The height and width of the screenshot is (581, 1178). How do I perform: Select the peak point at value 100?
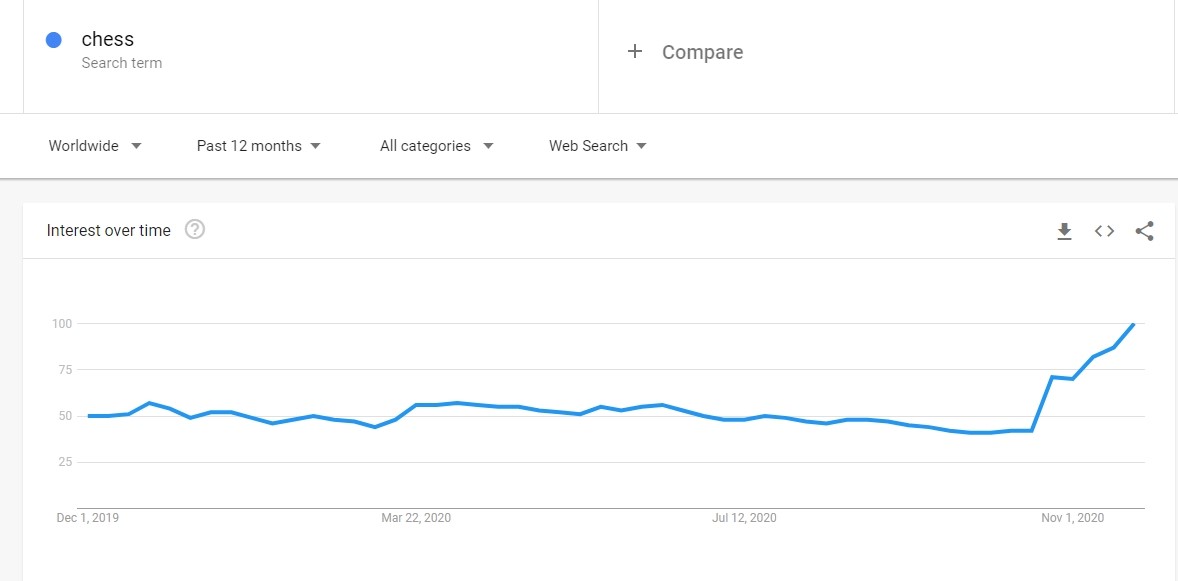(x=1133, y=324)
